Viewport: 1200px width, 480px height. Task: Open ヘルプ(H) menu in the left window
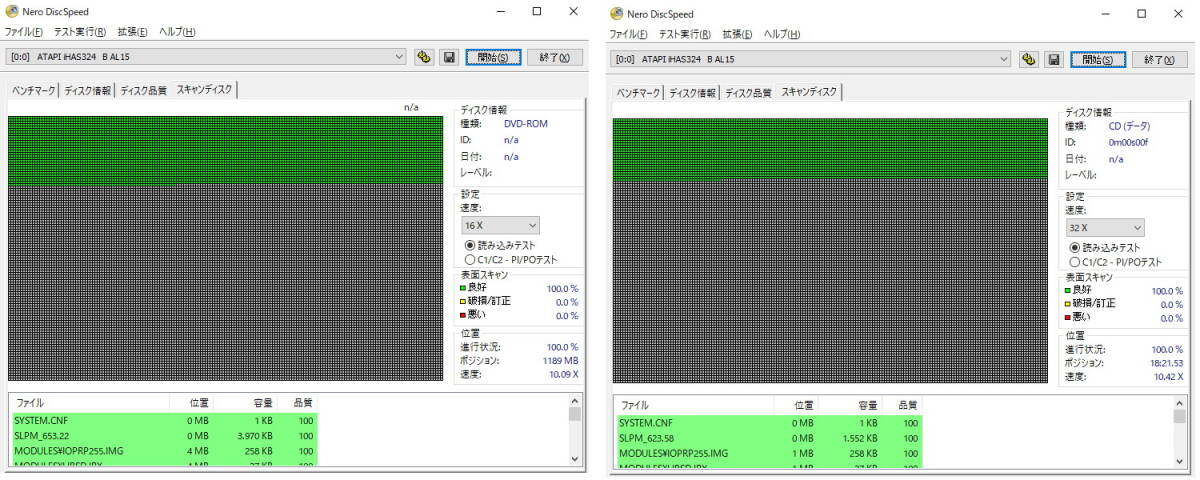coord(177,32)
